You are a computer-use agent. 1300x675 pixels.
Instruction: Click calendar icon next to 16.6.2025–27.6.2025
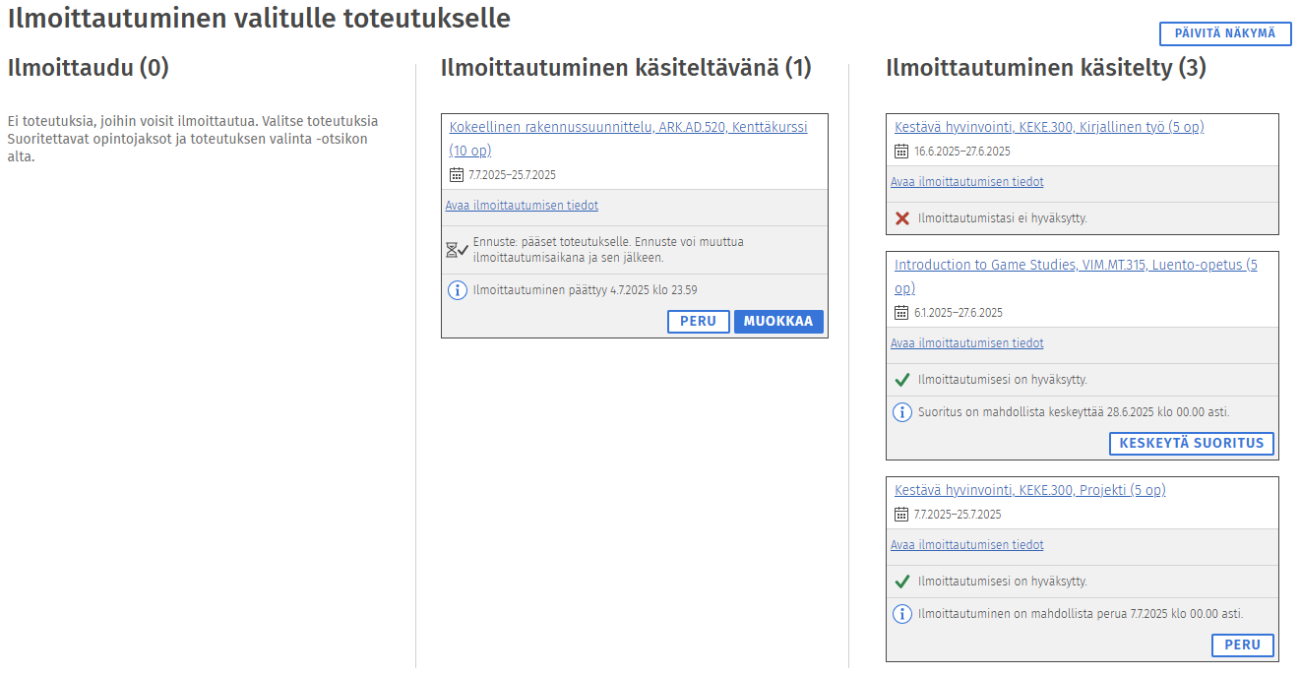[x=901, y=152]
